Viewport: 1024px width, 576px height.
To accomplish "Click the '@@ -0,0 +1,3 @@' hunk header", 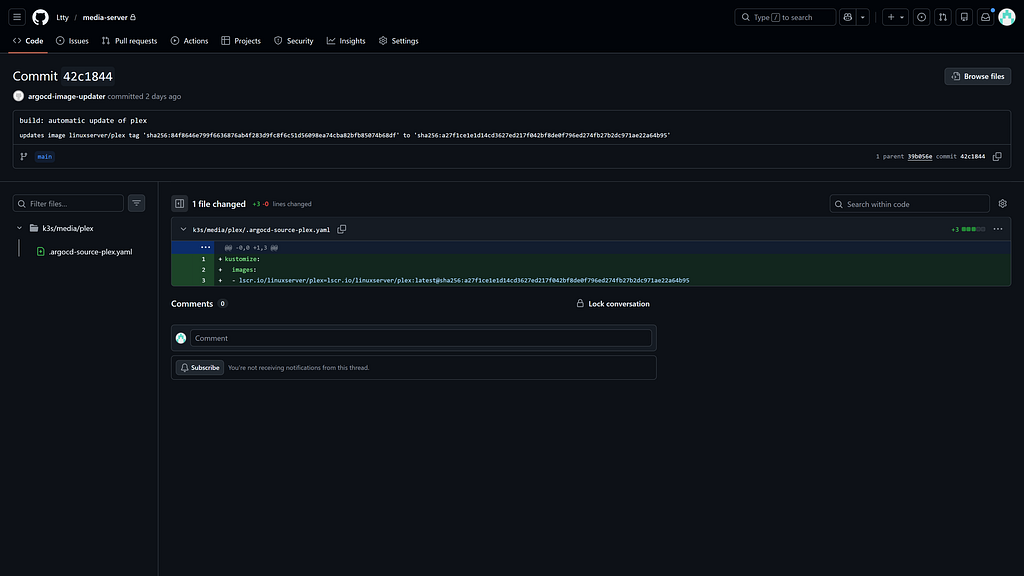I will [x=251, y=248].
